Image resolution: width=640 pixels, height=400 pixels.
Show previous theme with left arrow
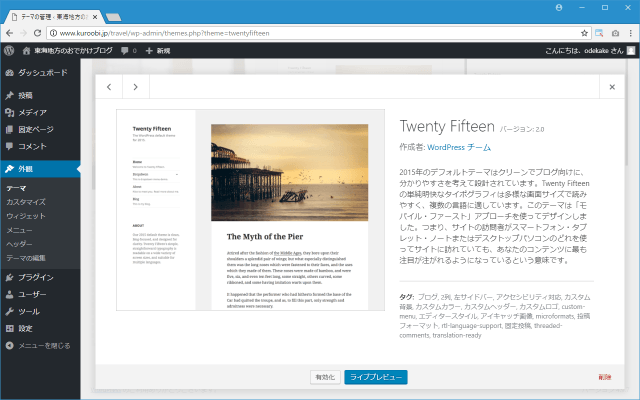pyautogui.click(x=109, y=87)
